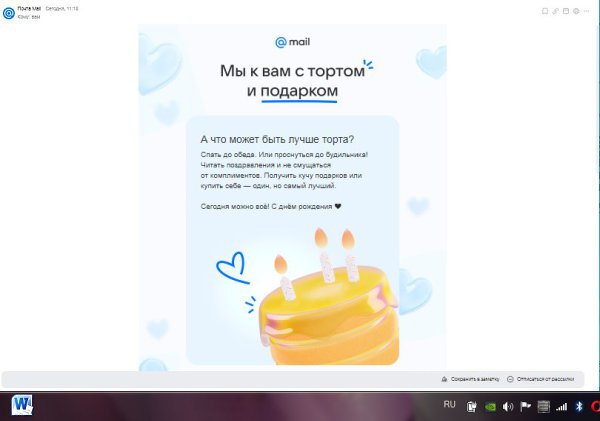Click the network signal tray icon
The height and width of the screenshot is (421, 600).
(x=561, y=406)
